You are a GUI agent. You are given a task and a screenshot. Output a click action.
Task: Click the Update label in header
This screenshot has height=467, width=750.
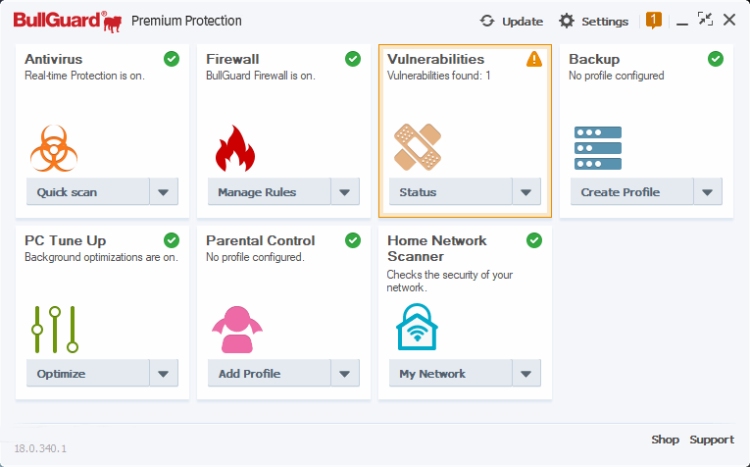522,22
